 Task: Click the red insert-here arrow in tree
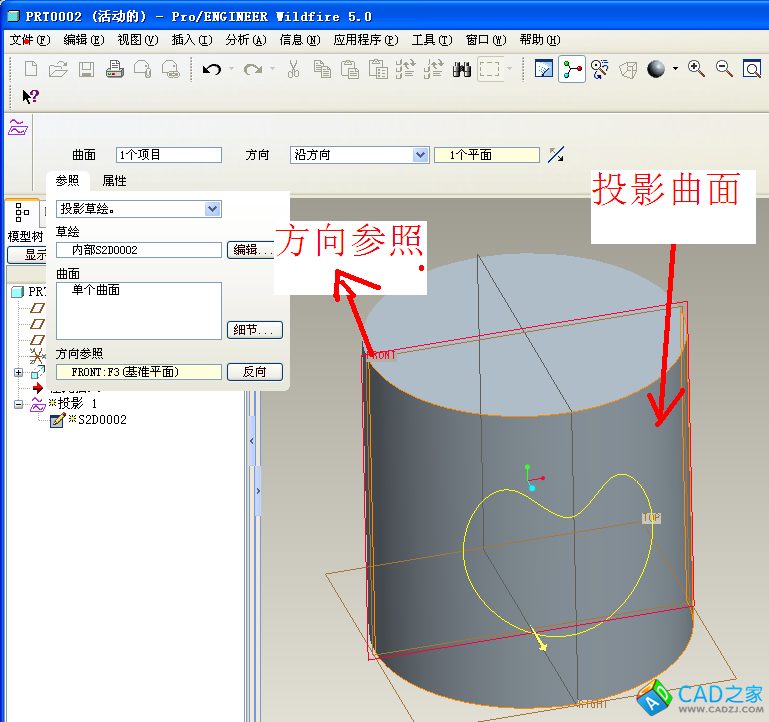[38, 388]
